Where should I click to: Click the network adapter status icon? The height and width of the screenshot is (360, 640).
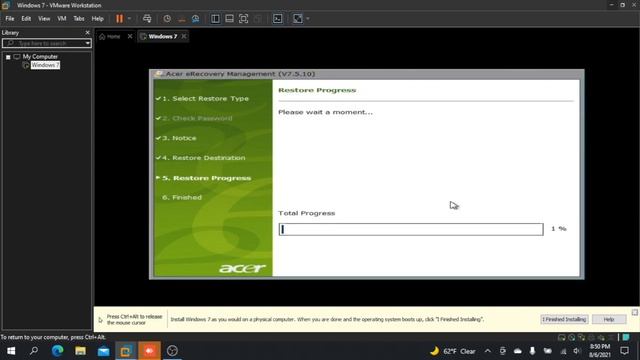click(581, 338)
